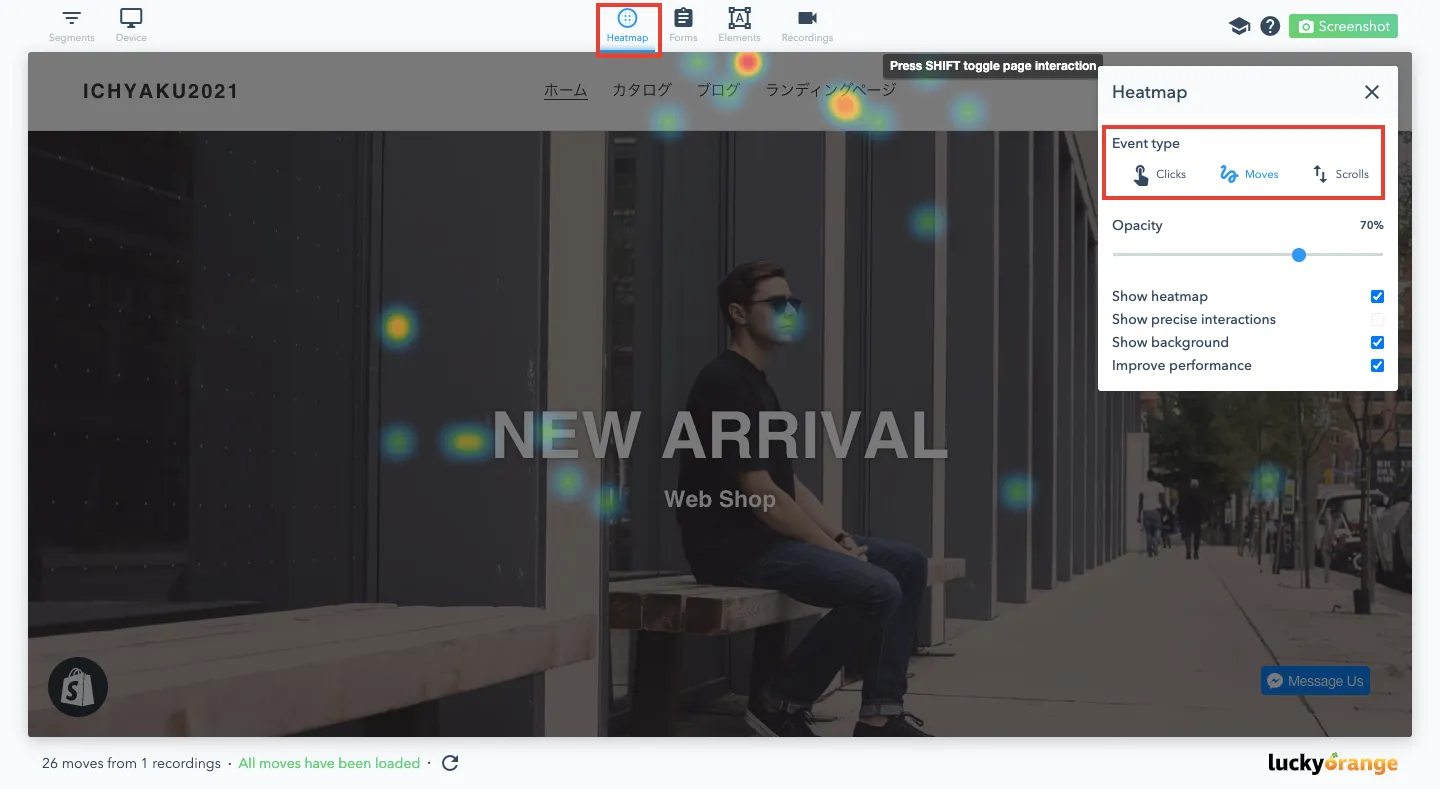Toggle the Show heatmap checkbox
This screenshot has height=789, width=1440.
(1377, 297)
